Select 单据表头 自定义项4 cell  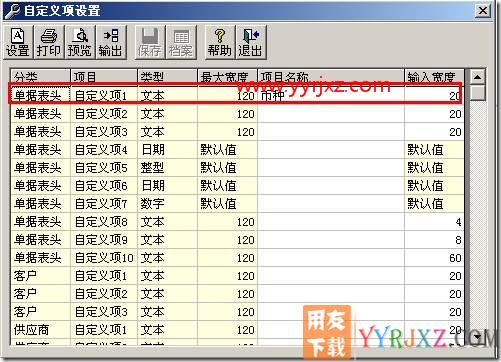pos(104,150)
